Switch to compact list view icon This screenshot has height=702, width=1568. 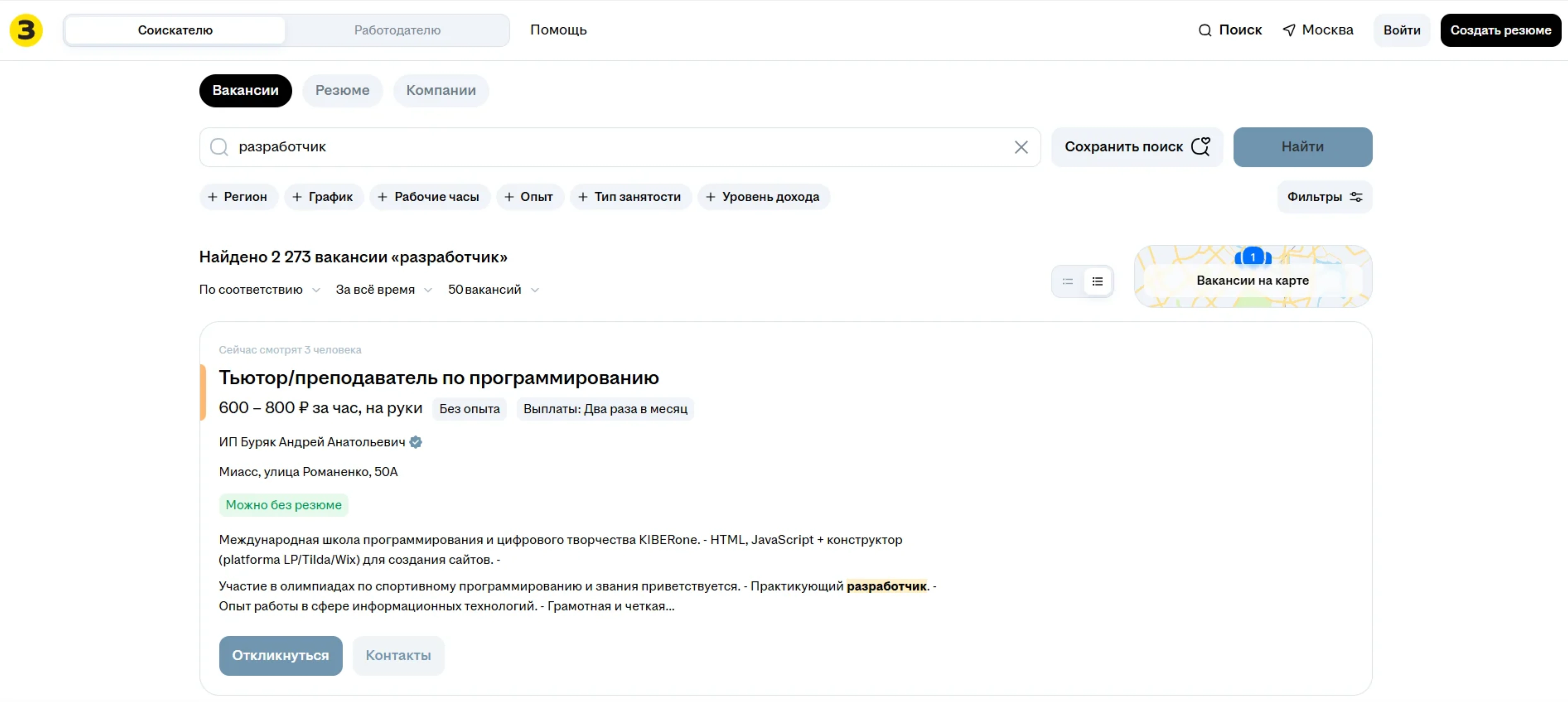point(1068,282)
